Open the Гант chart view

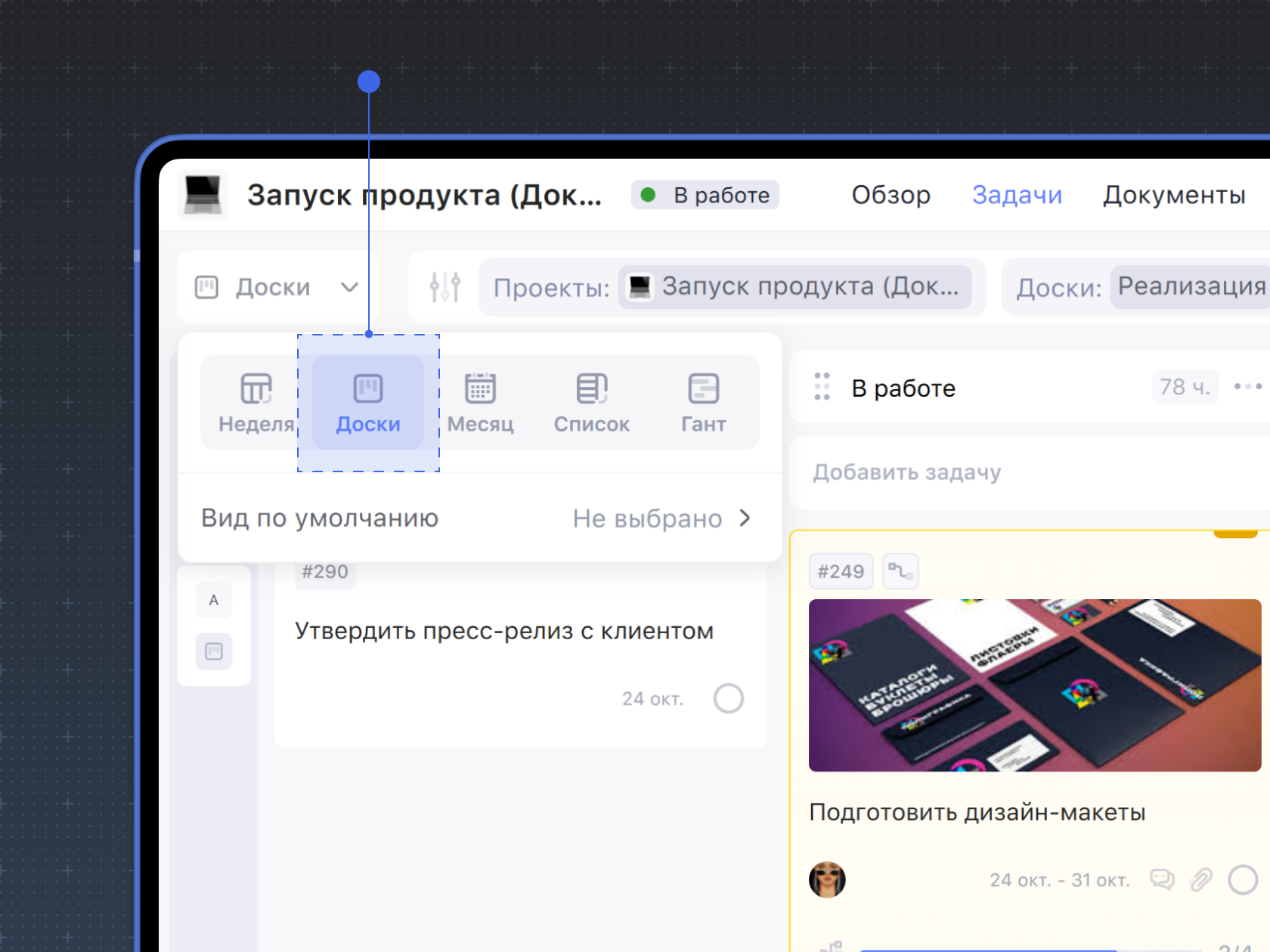703,403
